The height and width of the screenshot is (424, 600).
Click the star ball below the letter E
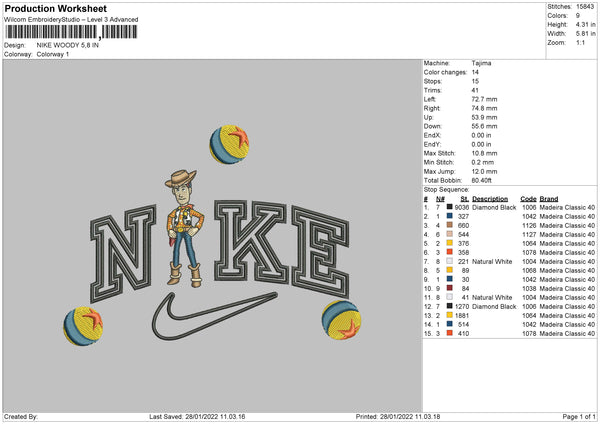pyautogui.click(x=341, y=320)
